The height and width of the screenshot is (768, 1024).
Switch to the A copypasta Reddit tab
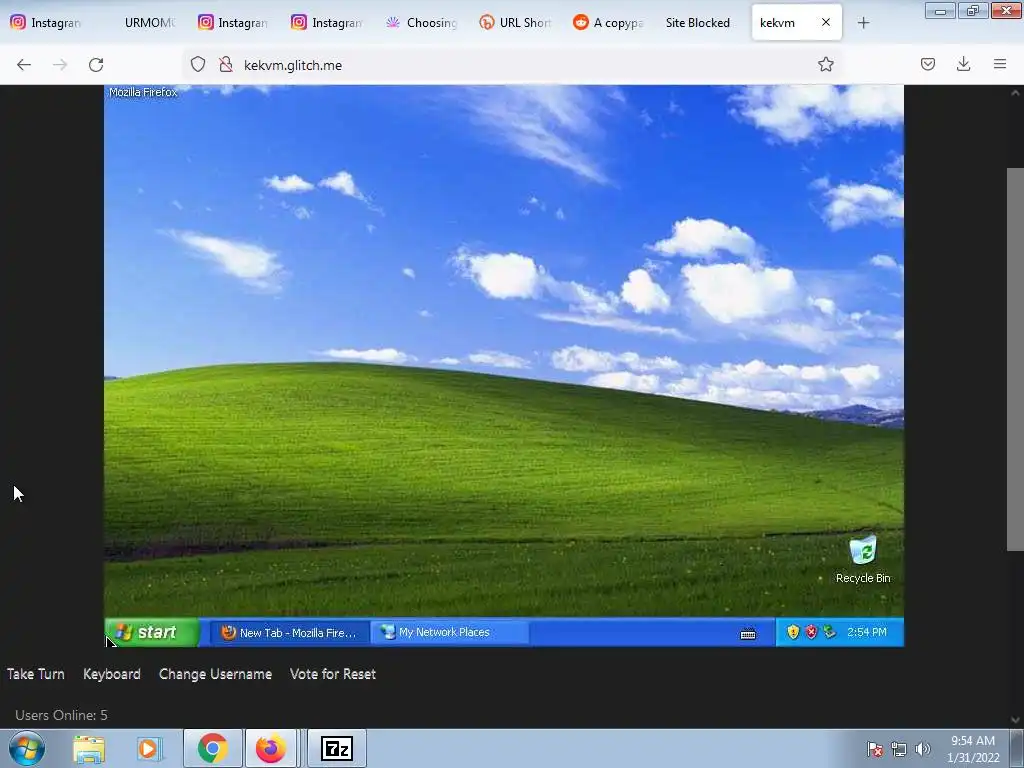(609, 23)
